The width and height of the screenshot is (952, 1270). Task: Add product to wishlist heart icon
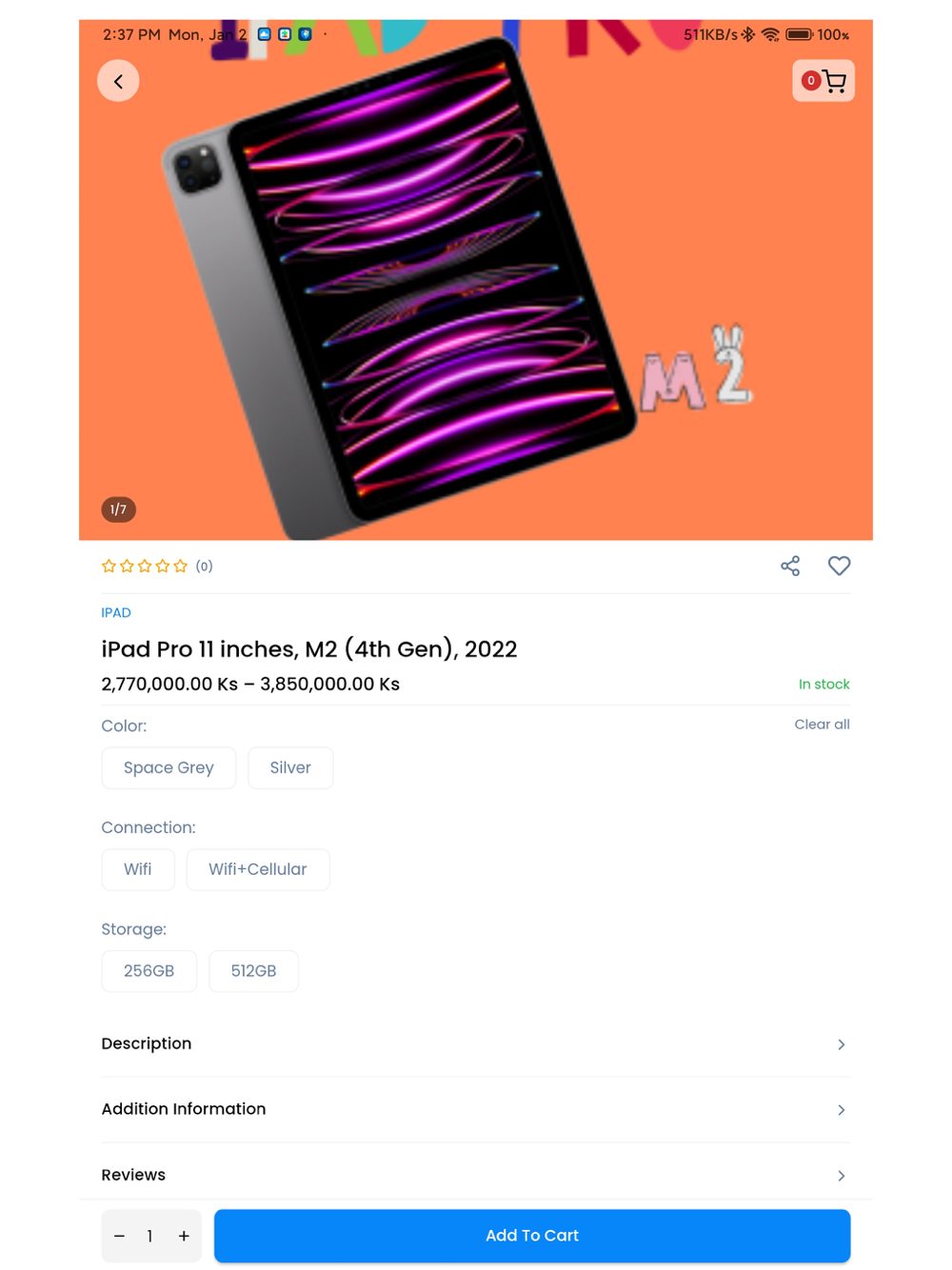pyautogui.click(x=839, y=566)
